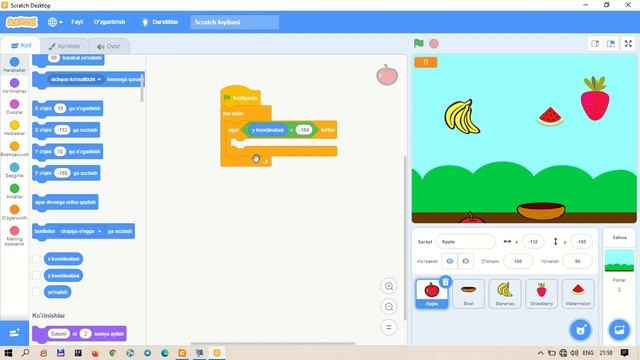Select the Apple sprite thumbnail

coord(432,293)
